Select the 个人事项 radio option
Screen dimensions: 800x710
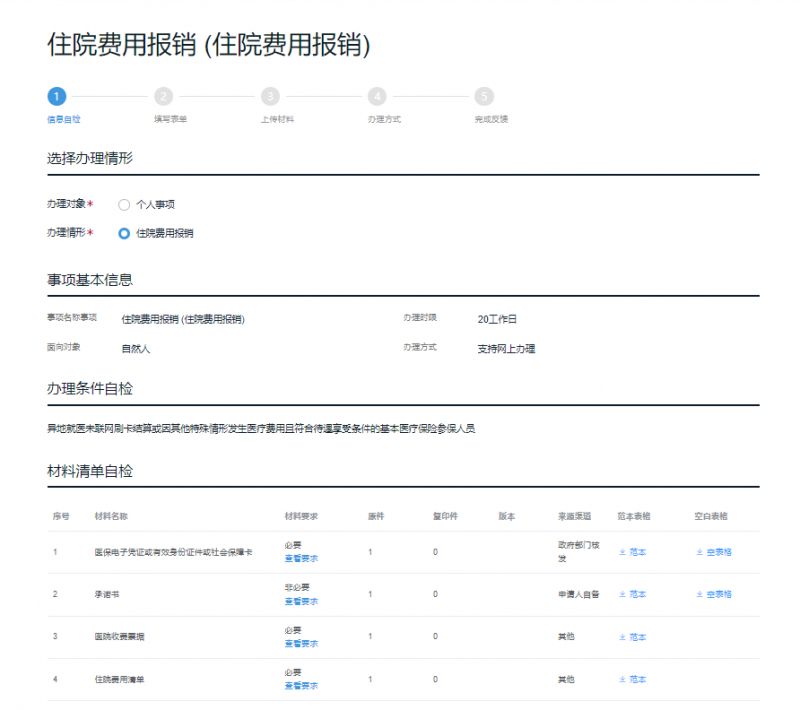click(x=122, y=205)
